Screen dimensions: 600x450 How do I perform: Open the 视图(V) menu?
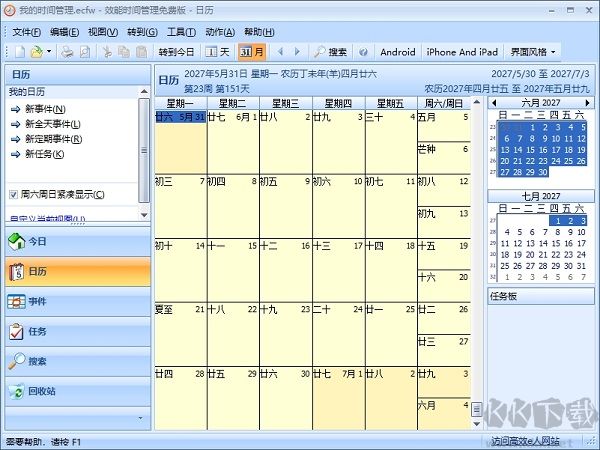point(102,32)
